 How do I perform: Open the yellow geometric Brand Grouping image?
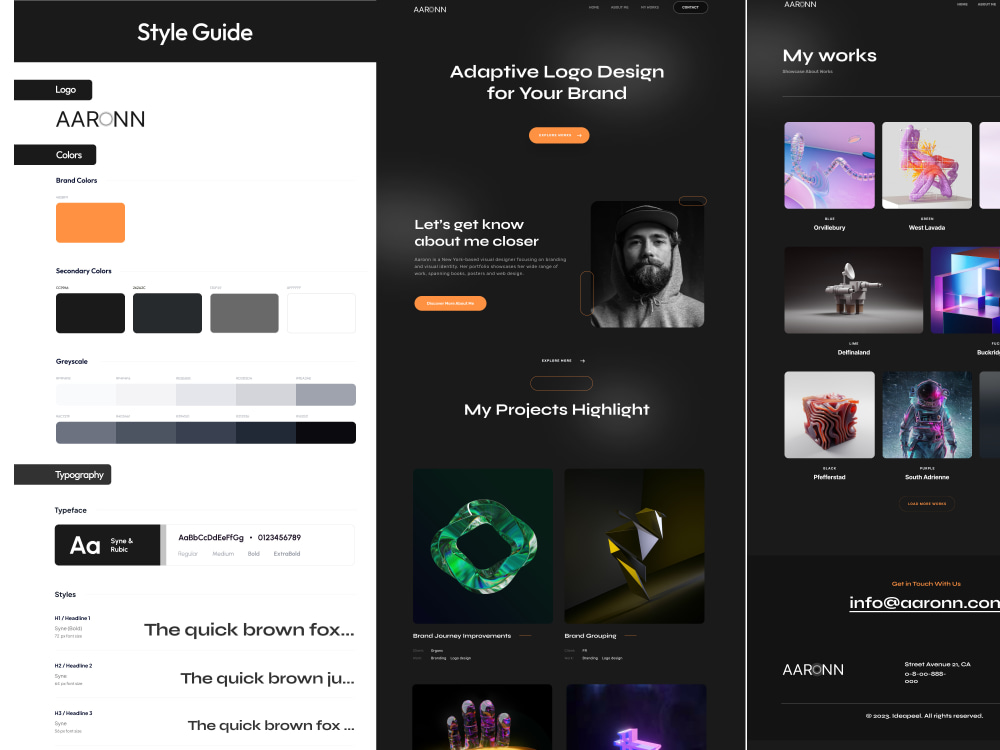[x=635, y=547]
